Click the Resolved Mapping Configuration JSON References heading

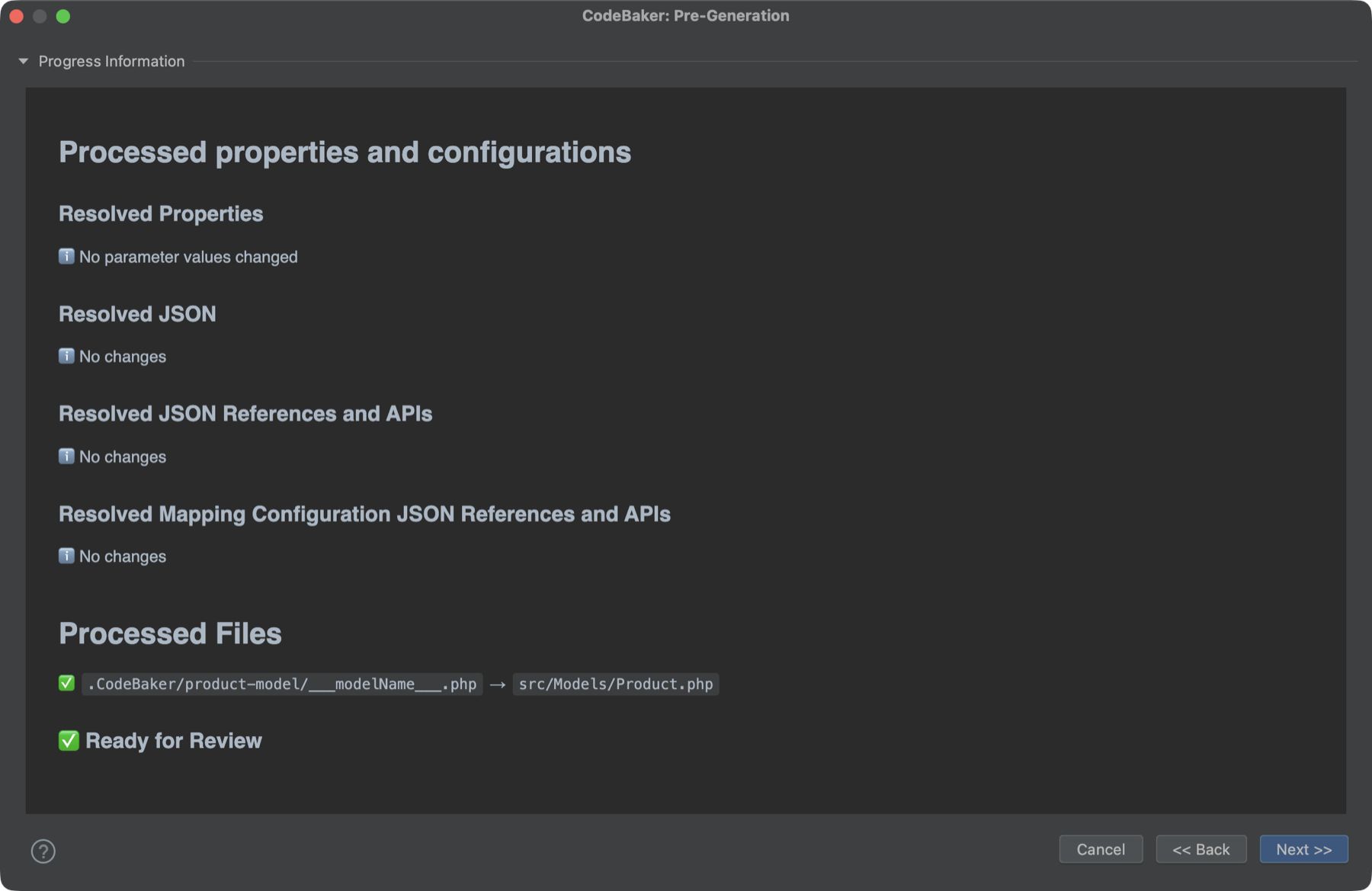click(364, 514)
